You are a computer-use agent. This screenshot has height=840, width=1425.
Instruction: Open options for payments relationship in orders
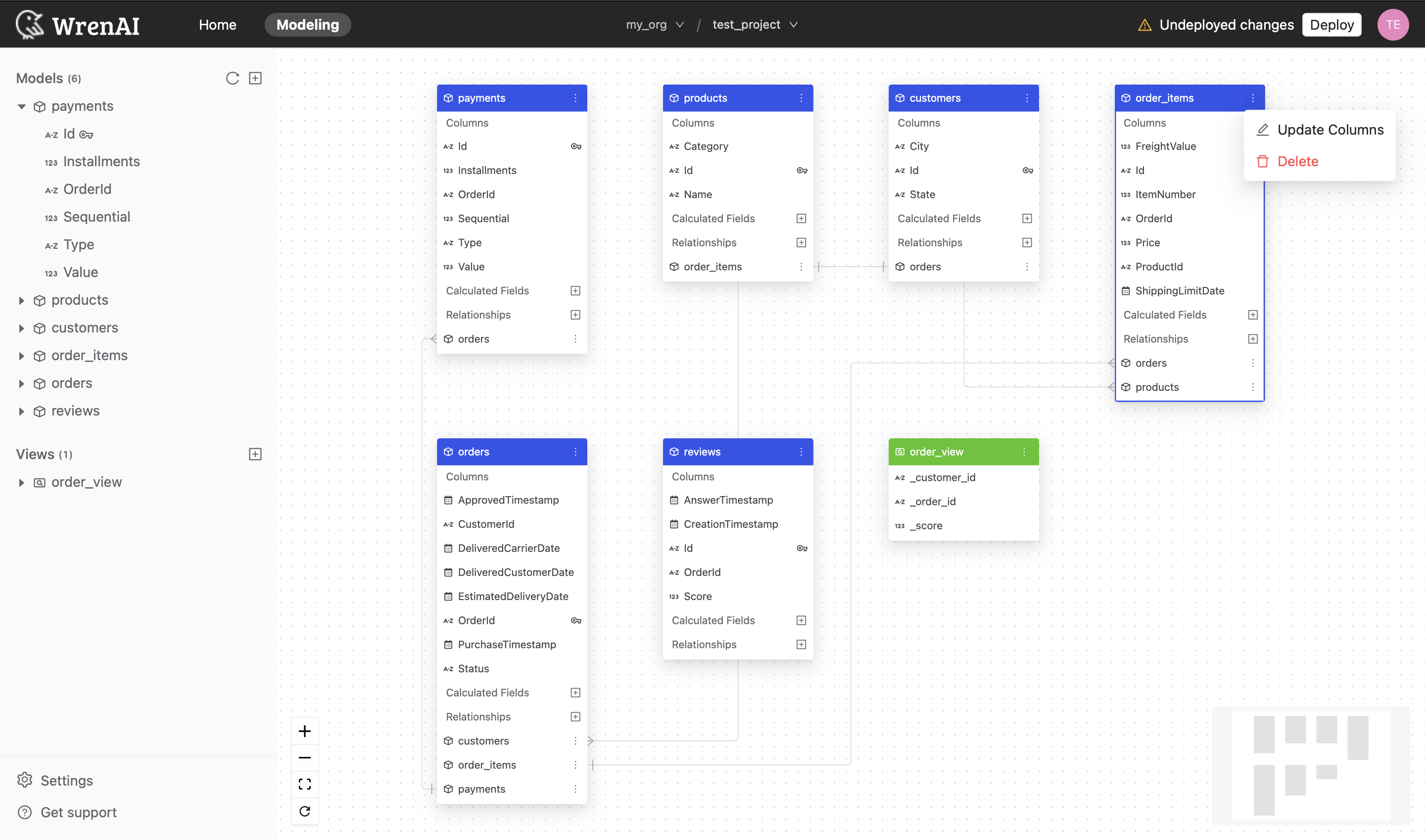coord(575,789)
